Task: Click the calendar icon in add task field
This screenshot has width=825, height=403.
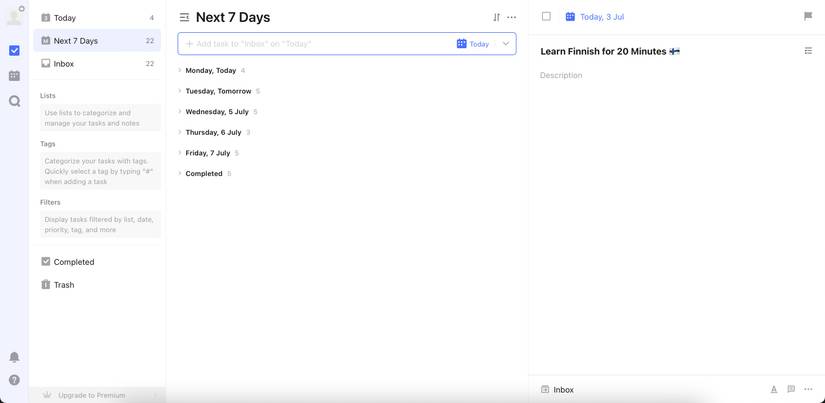Action: (461, 44)
